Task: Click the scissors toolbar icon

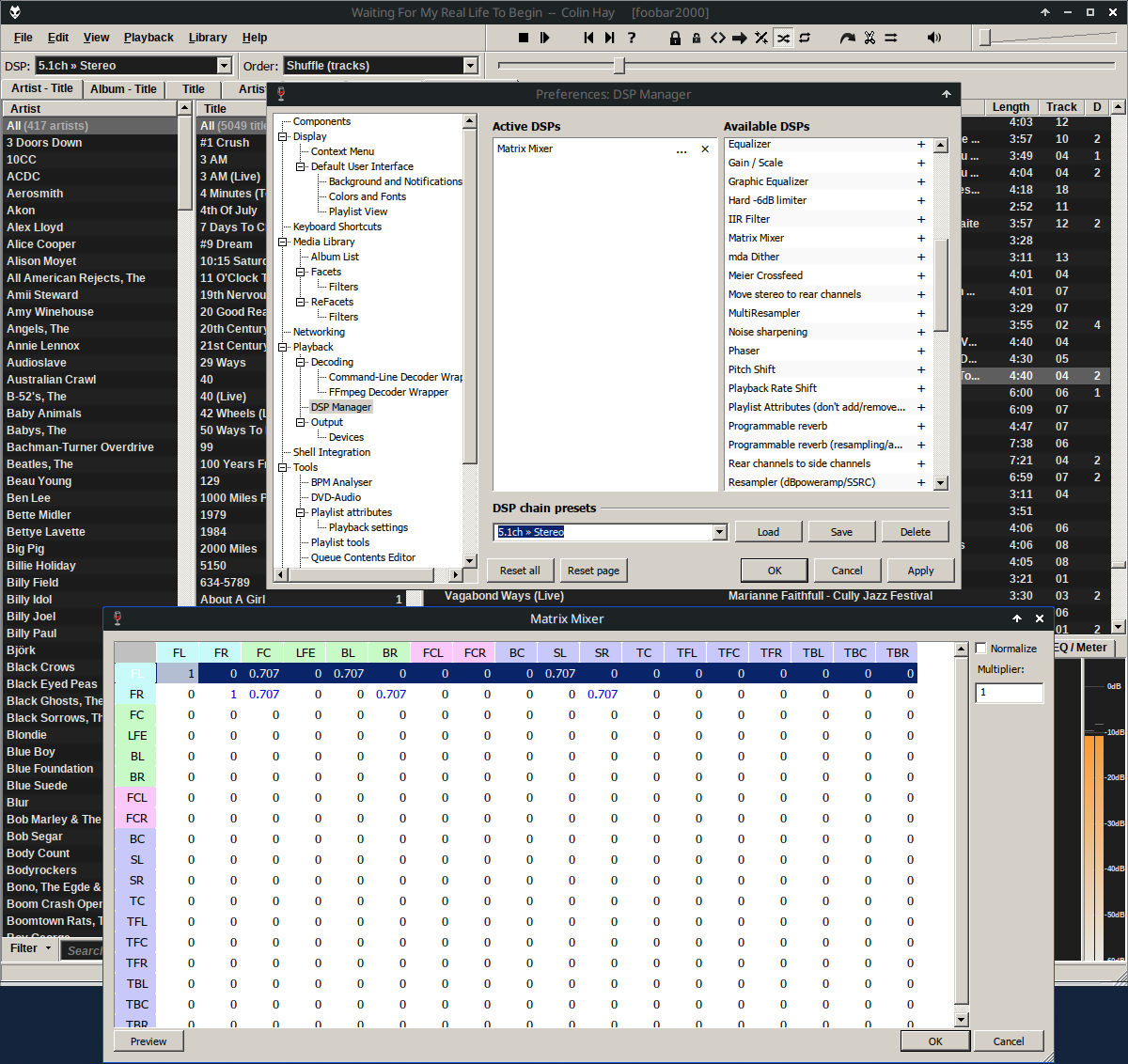Action: click(869, 38)
